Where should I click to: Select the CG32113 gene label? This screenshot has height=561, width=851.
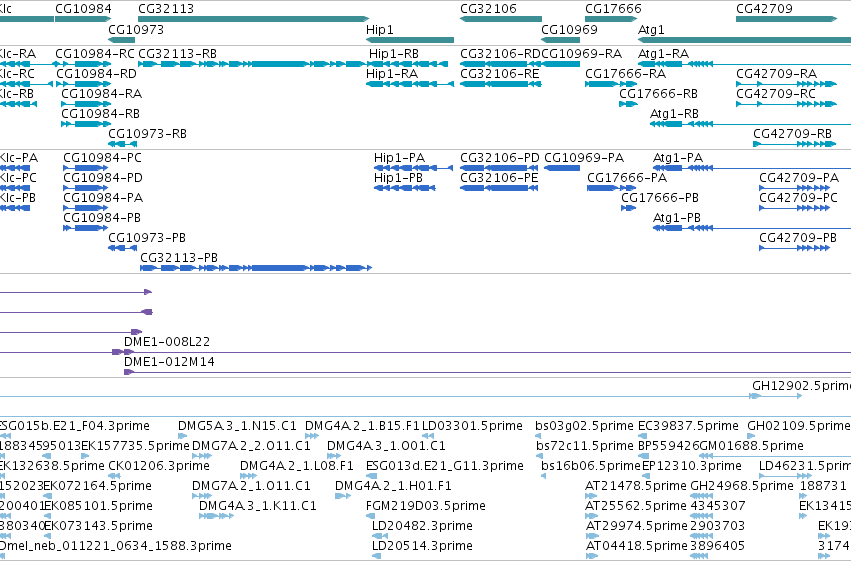[166, 9]
